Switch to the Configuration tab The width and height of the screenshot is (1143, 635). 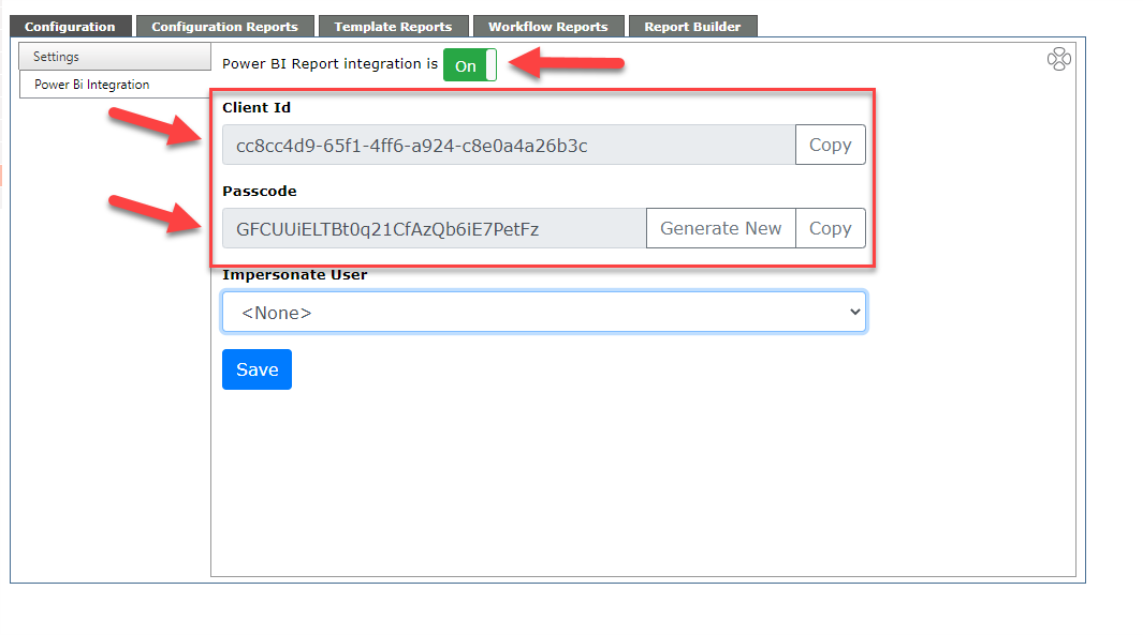(70, 26)
